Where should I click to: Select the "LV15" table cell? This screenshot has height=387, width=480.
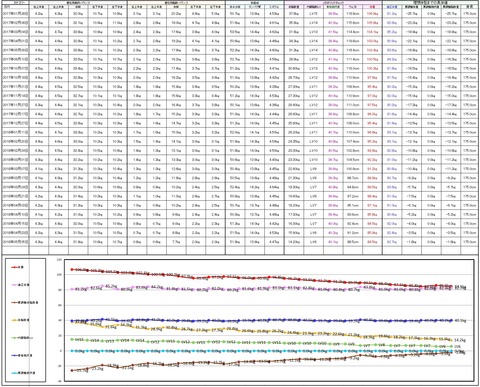(313, 14)
